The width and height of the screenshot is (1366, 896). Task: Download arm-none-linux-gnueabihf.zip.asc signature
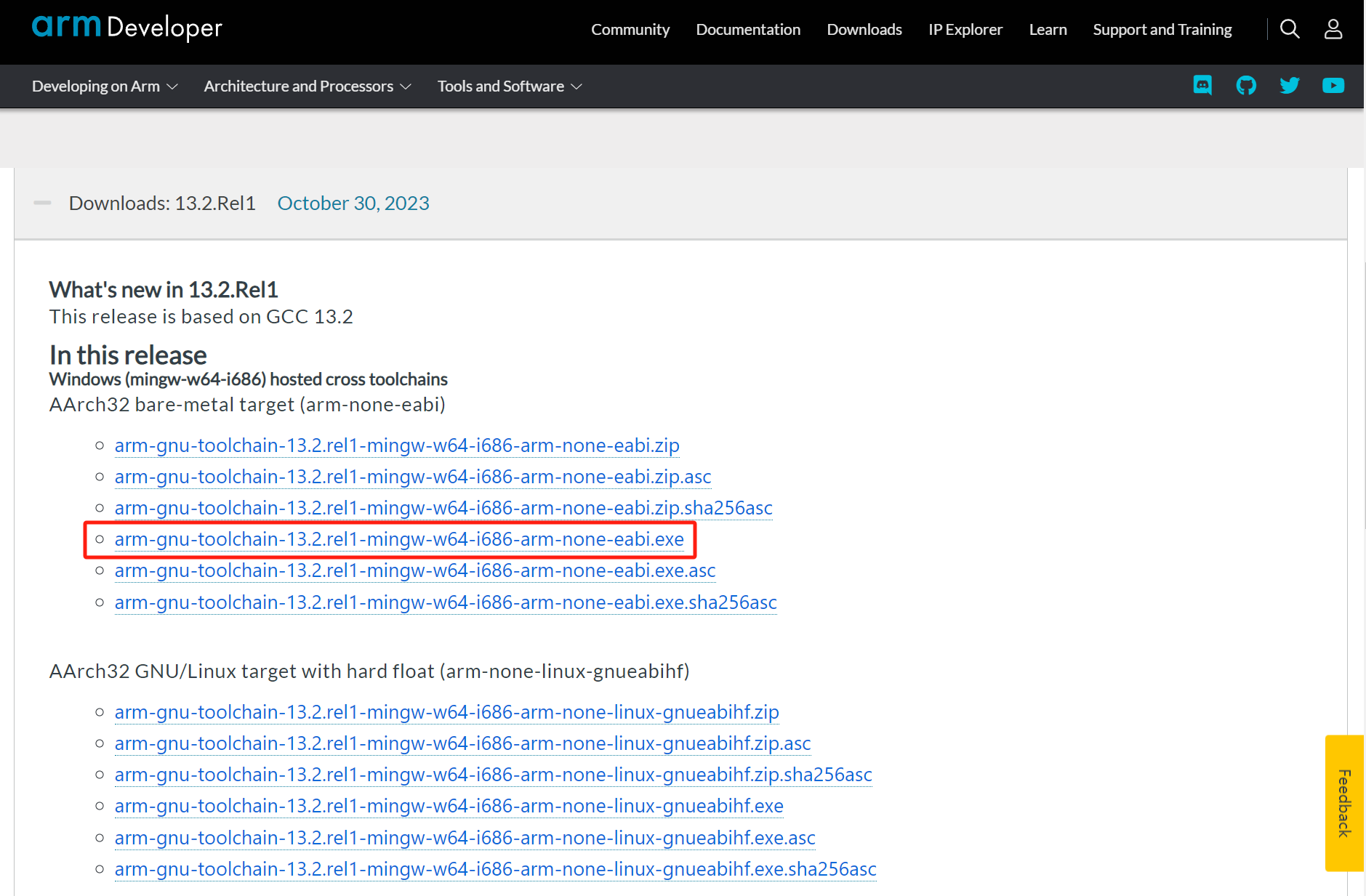[x=463, y=743]
